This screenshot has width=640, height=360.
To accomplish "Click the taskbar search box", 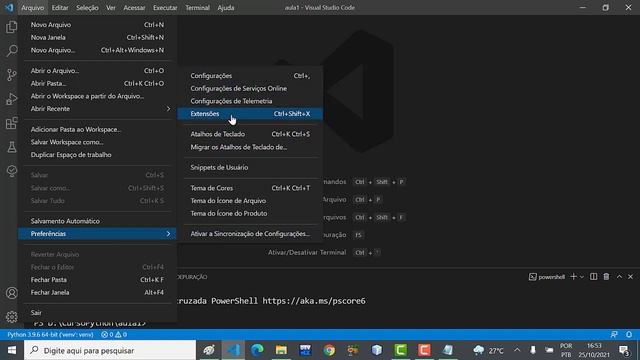I will click(x=110, y=350).
